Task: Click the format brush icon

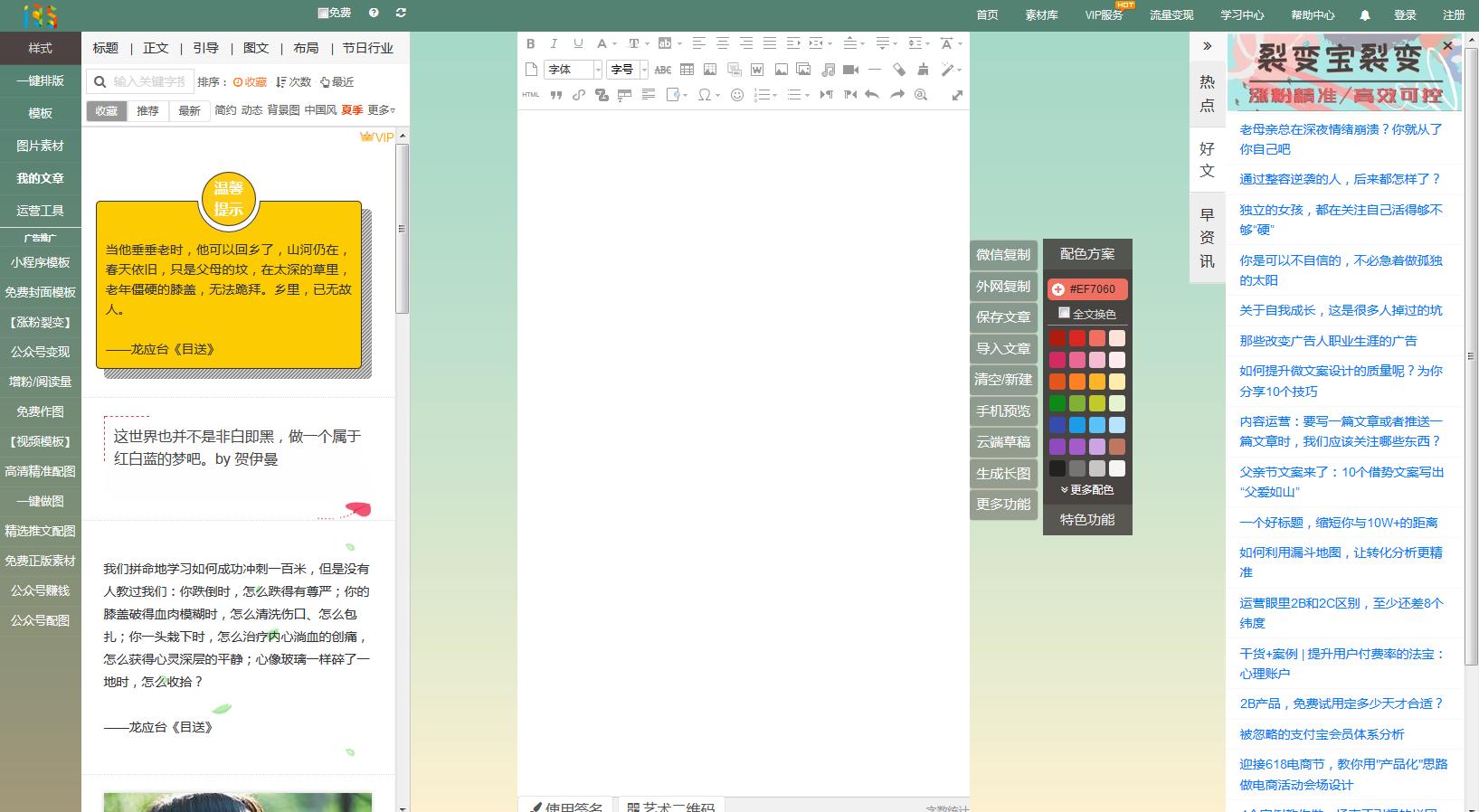Action: 923,70
